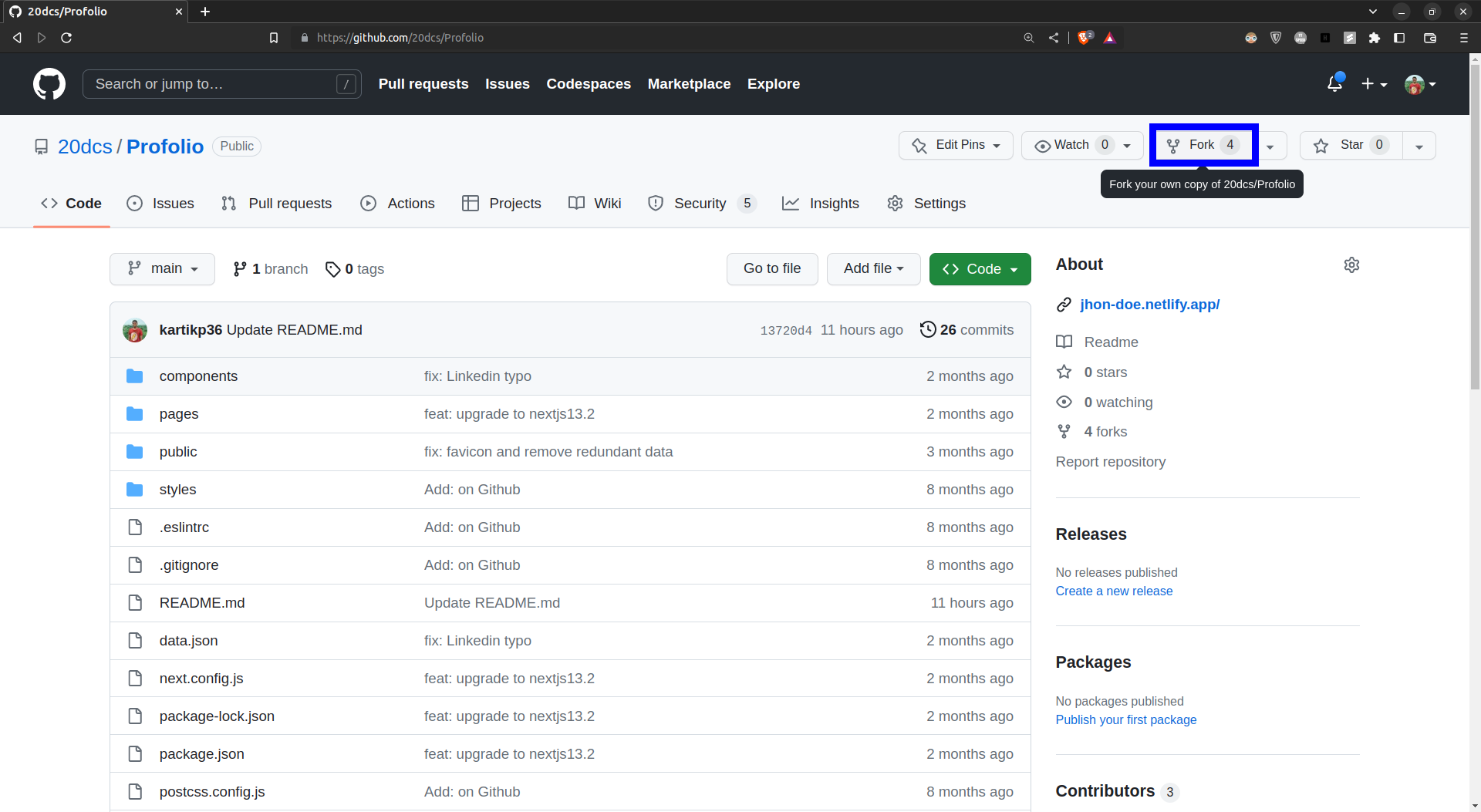Image resolution: width=1481 pixels, height=812 pixels.
Task: Open the GitHub home via the Octocat logo
Action: coord(49,83)
